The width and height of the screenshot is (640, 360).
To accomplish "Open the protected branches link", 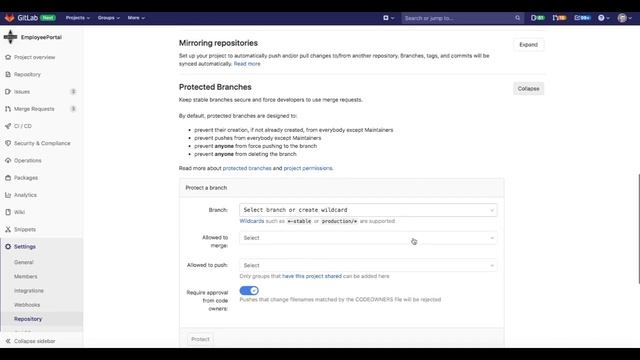I will pos(247,168).
